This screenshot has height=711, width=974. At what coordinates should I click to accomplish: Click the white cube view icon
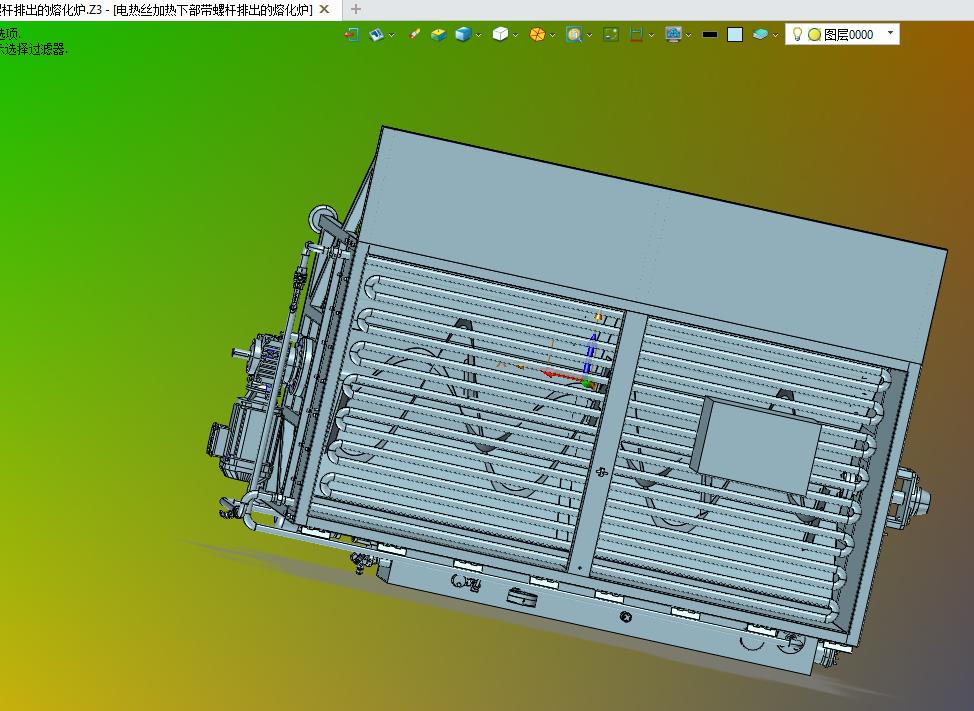pyautogui.click(x=500, y=35)
